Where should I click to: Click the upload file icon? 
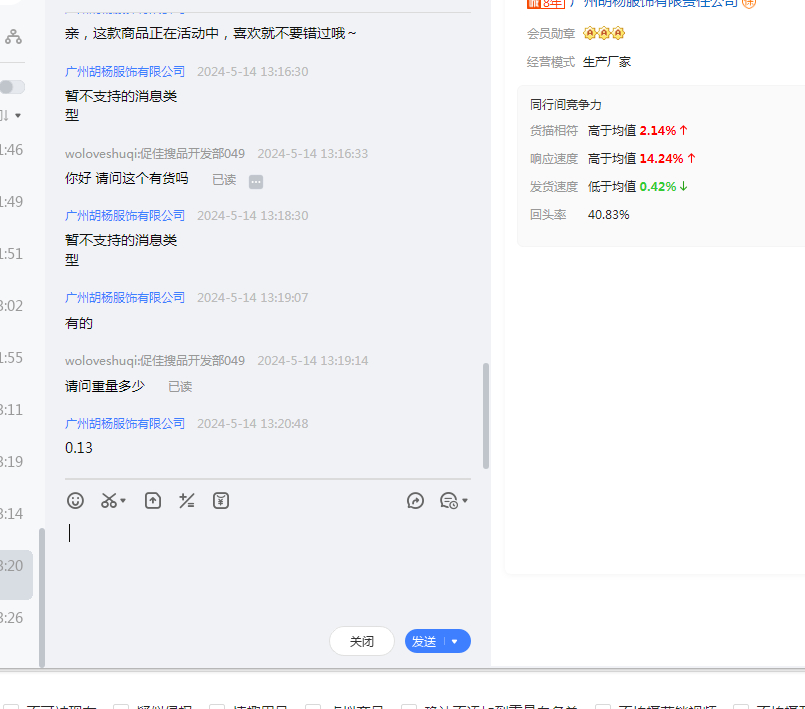click(x=153, y=501)
